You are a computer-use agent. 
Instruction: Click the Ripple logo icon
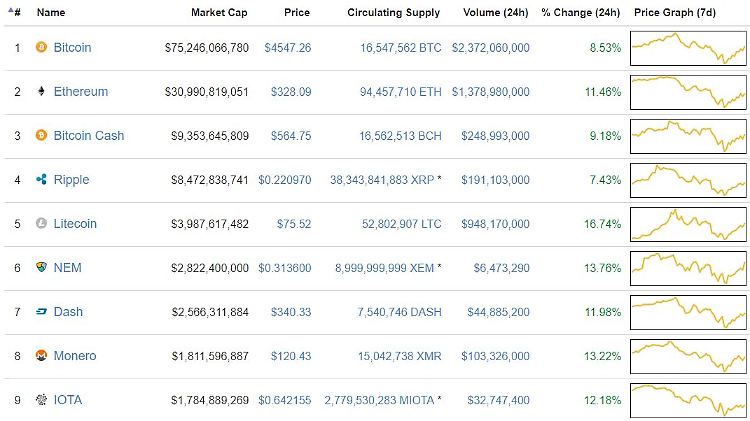42,179
